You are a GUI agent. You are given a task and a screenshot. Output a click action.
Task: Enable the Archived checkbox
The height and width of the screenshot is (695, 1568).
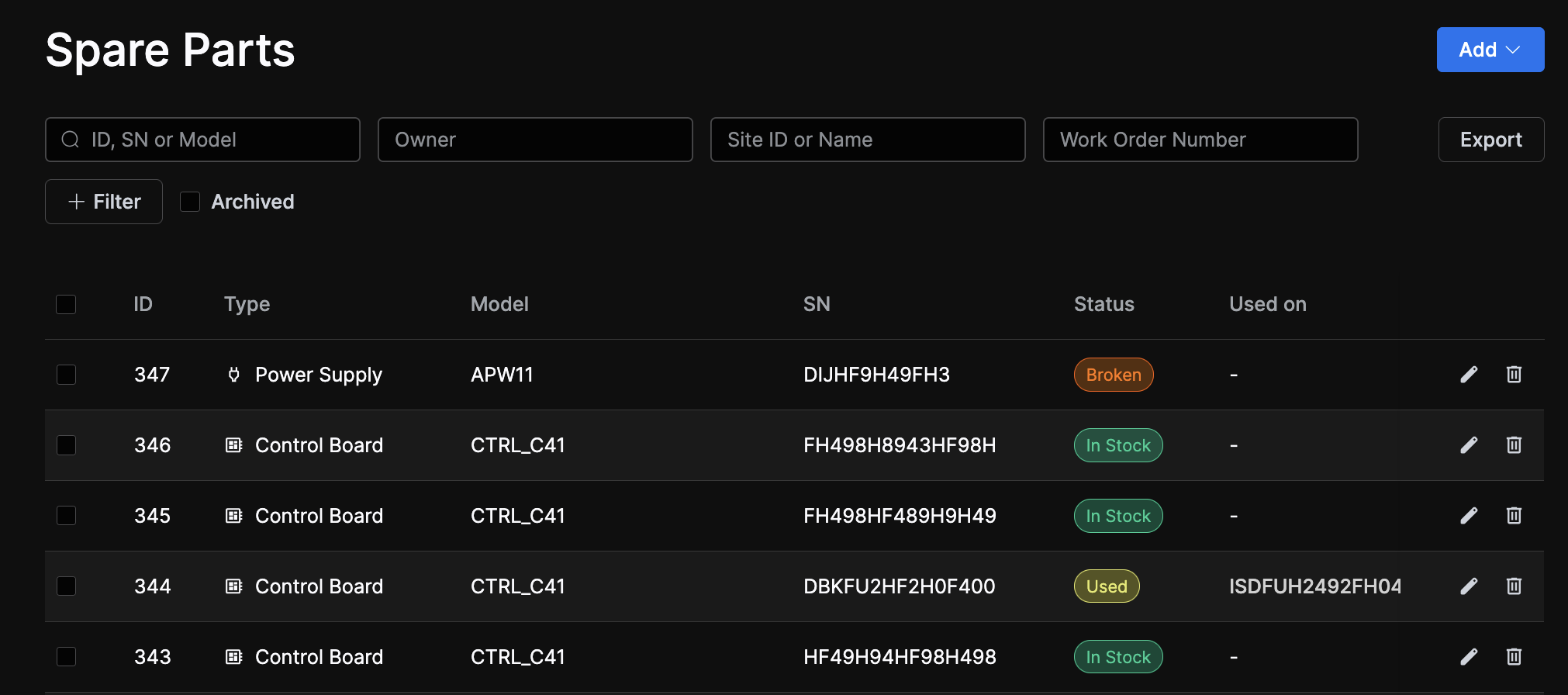(190, 202)
